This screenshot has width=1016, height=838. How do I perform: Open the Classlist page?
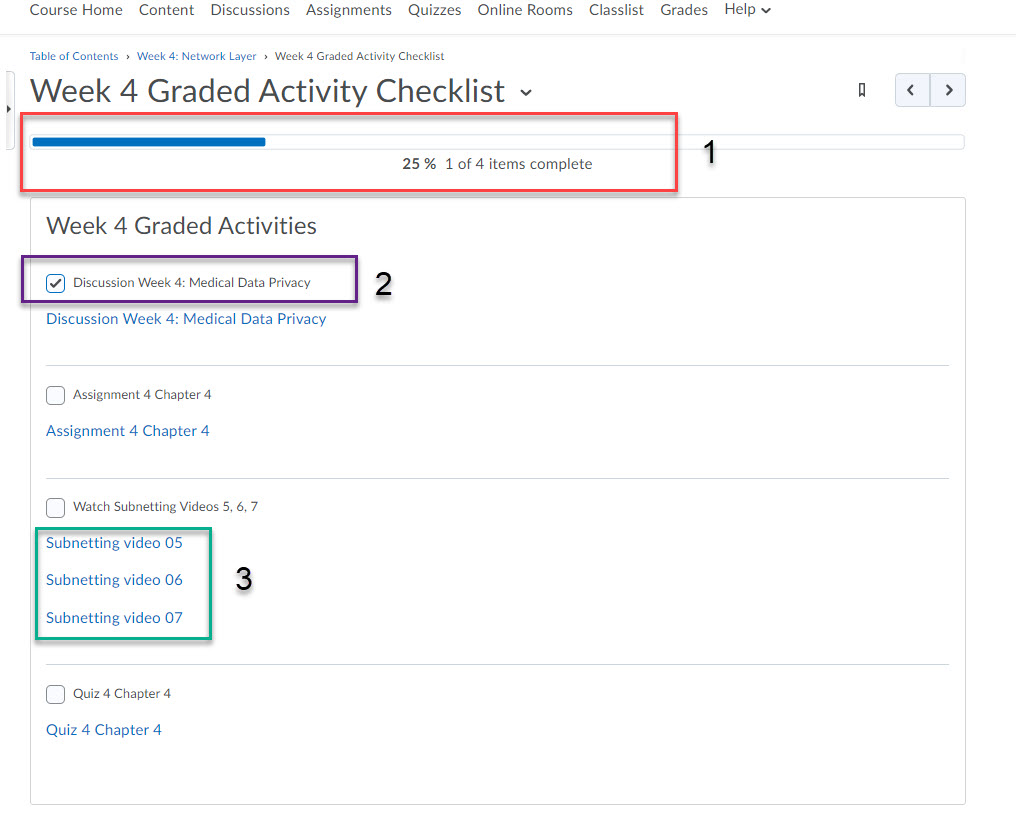tap(616, 10)
